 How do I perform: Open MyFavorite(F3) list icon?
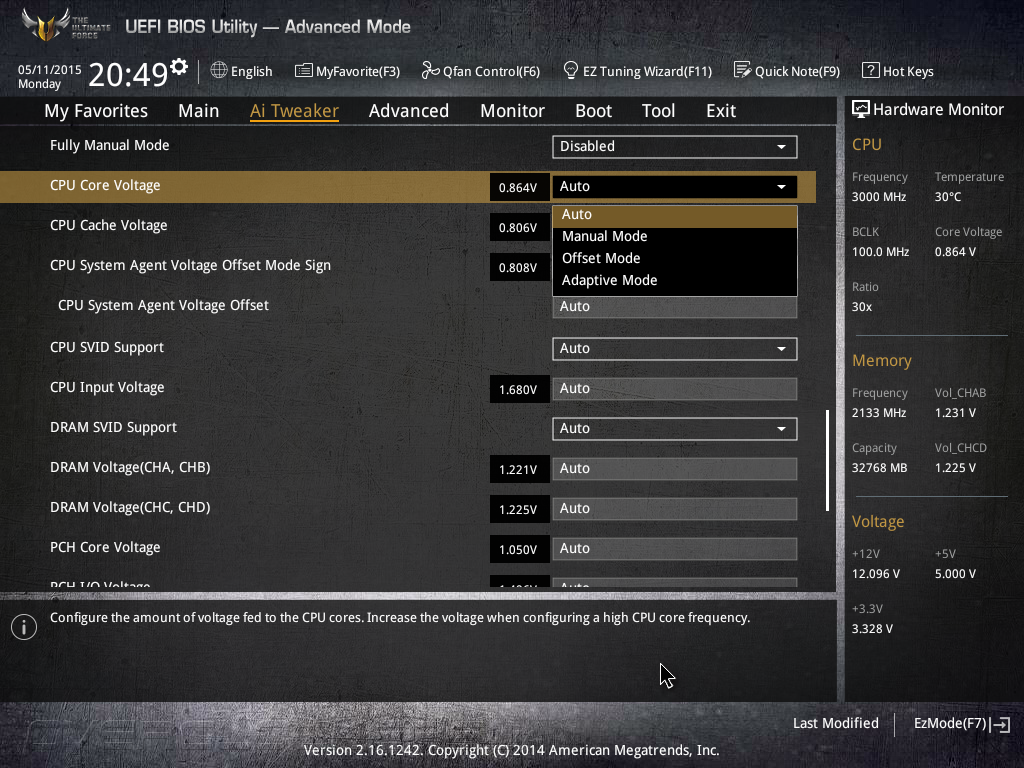click(304, 71)
